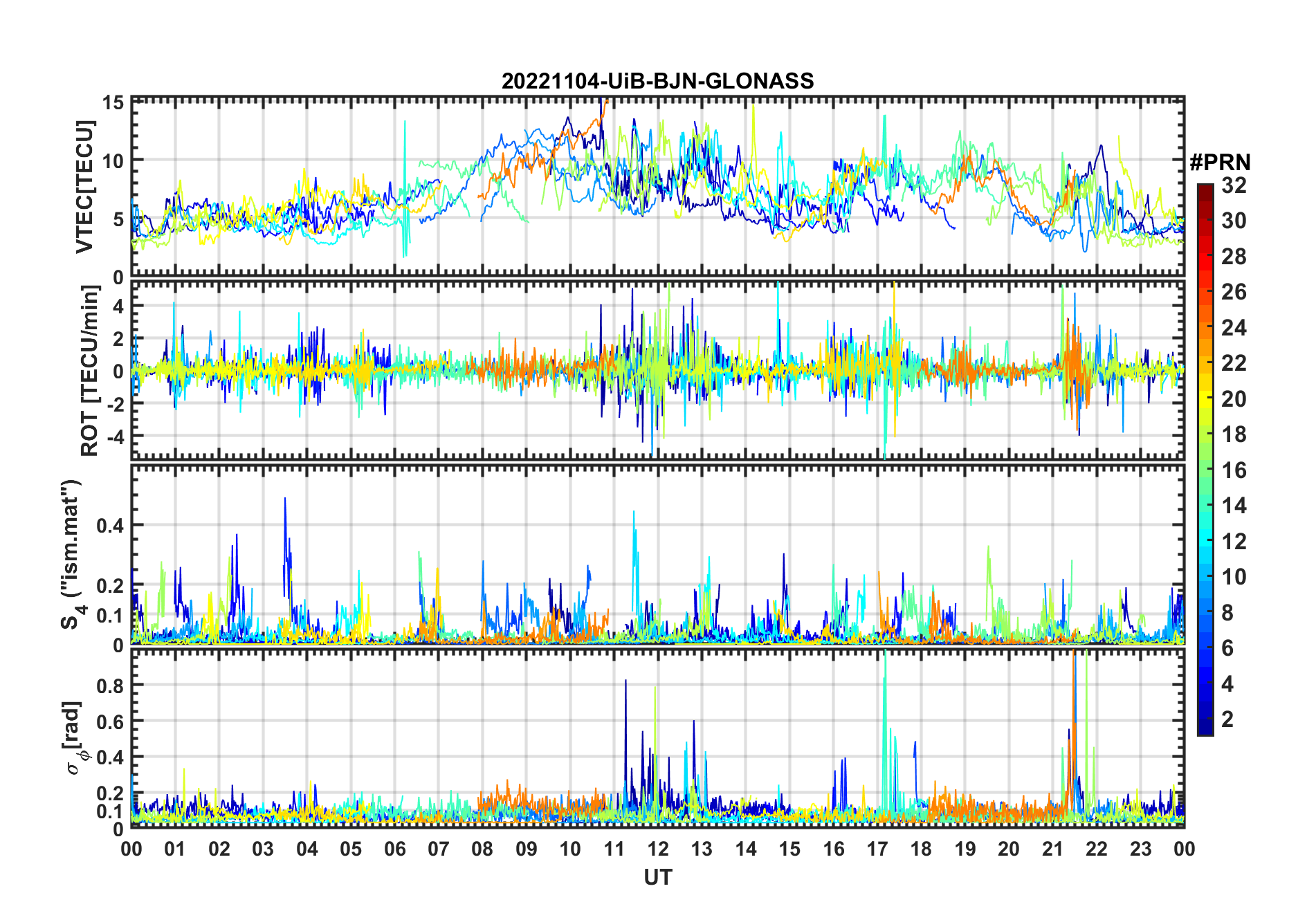Click the S4 axis tick label 0.4
Screen dimensions: 1316x920
[x=110, y=526]
